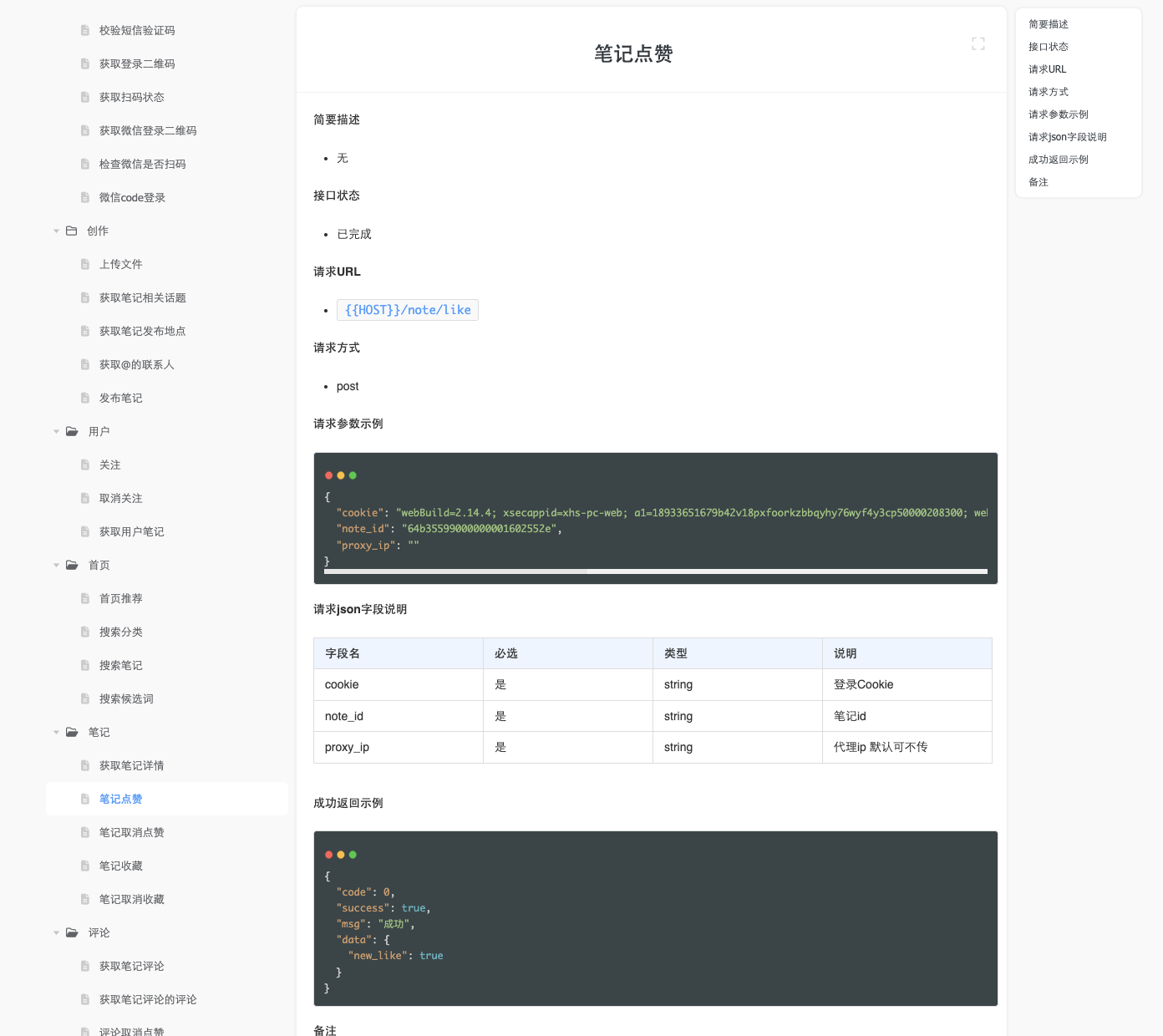Select the 笔记点赞 sidebar item
Screen dimensions: 1163x1036
(167, 799)
